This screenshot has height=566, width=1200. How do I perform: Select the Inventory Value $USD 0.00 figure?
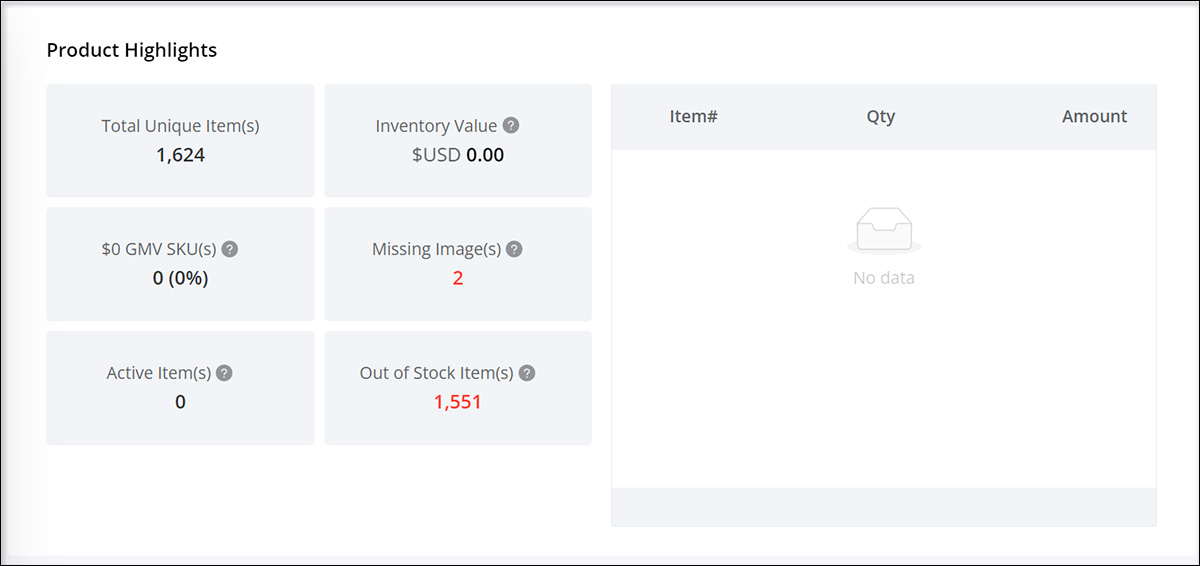(458, 155)
